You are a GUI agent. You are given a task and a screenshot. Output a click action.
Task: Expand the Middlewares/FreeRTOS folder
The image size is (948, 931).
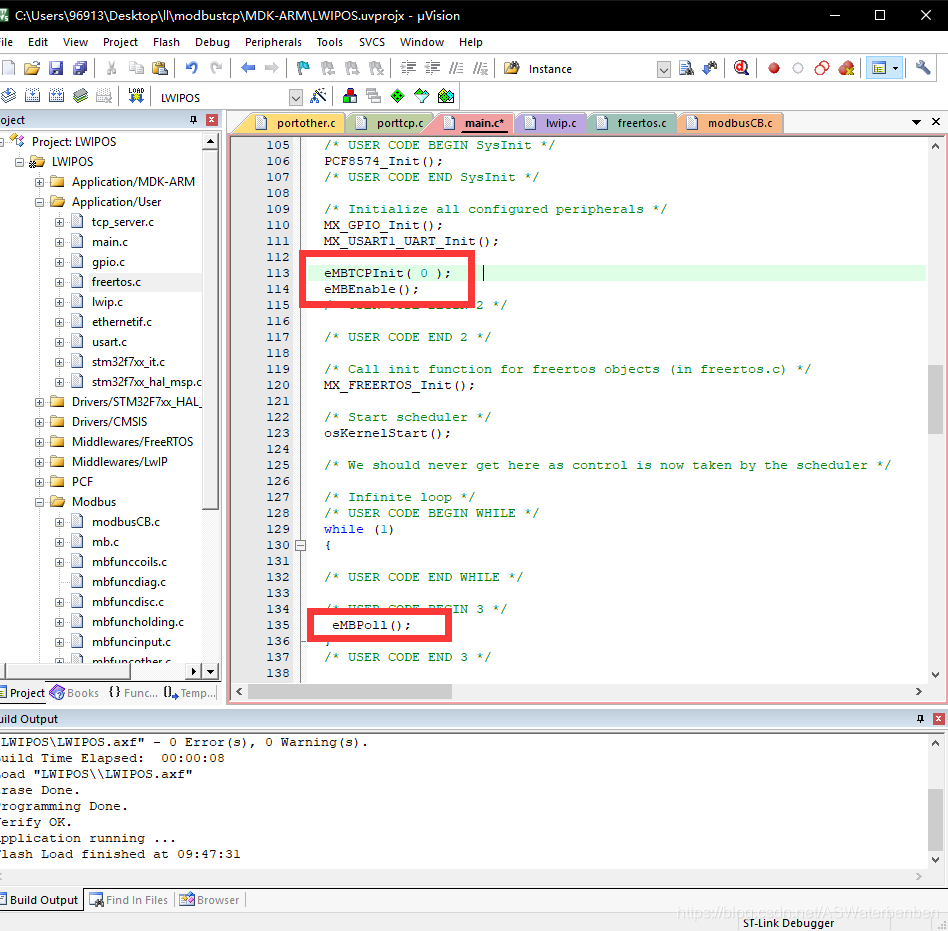(x=39, y=442)
